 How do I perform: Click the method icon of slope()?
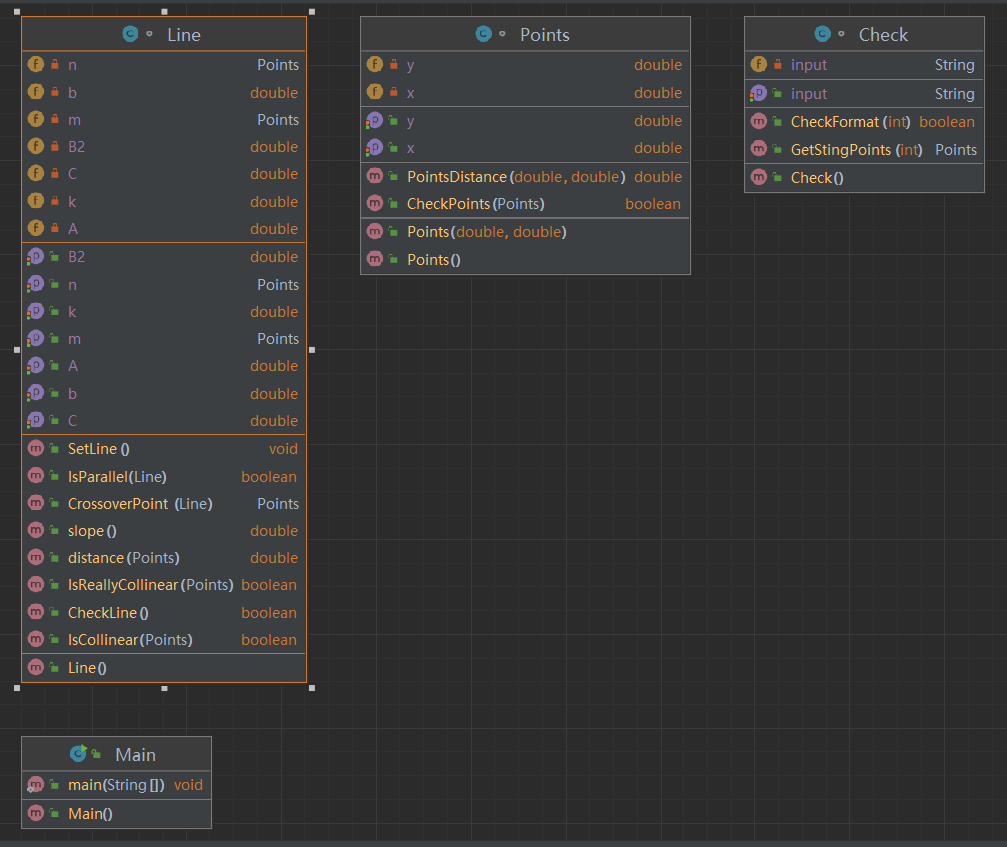[36, 530]
